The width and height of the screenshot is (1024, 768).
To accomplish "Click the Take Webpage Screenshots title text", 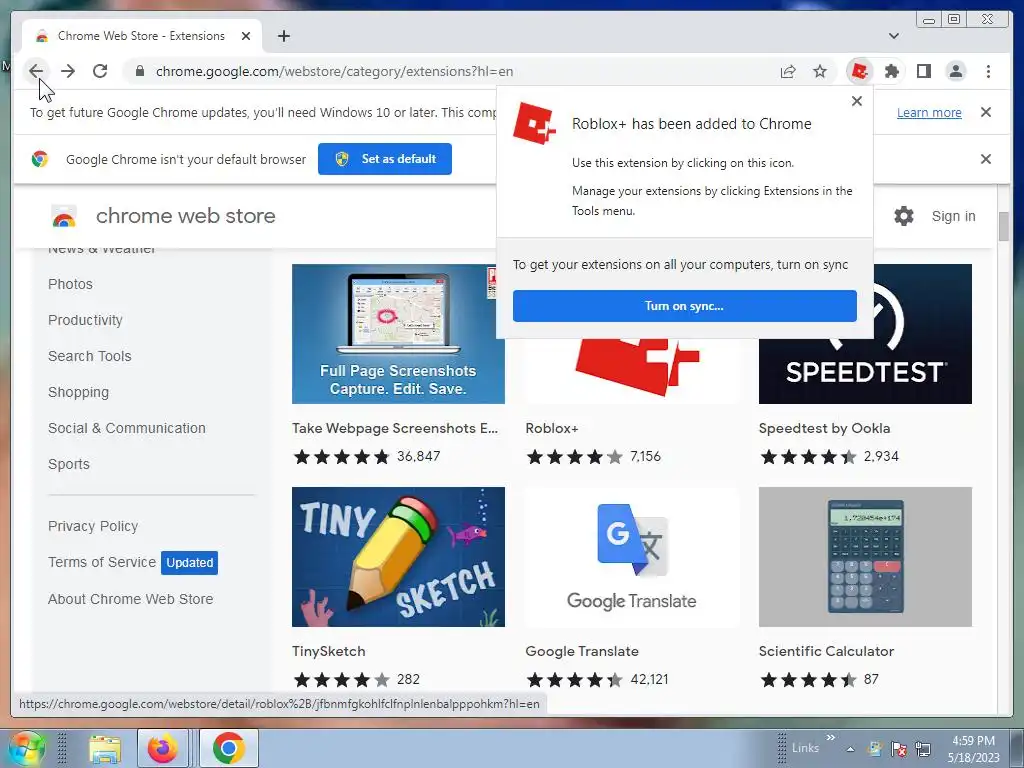I will [394, 428].
